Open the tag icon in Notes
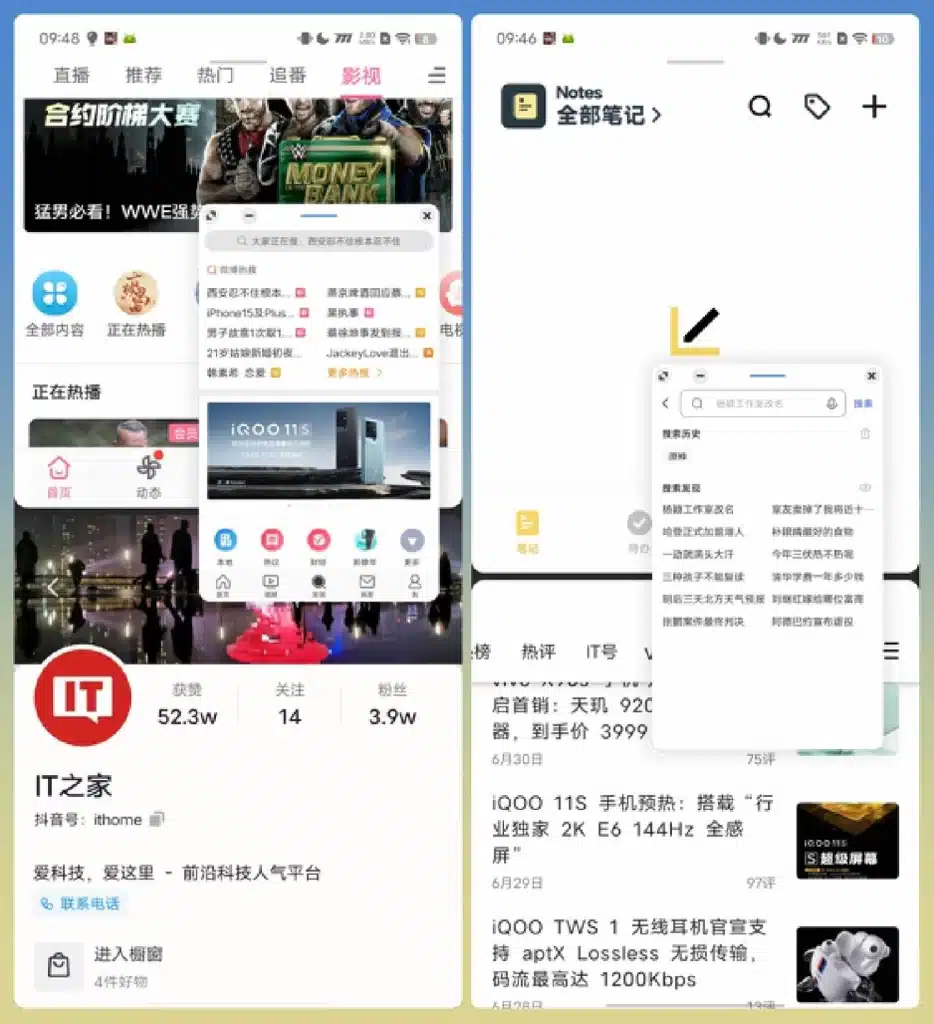This screenshot has height=1024, width=934. click(817, 107)
